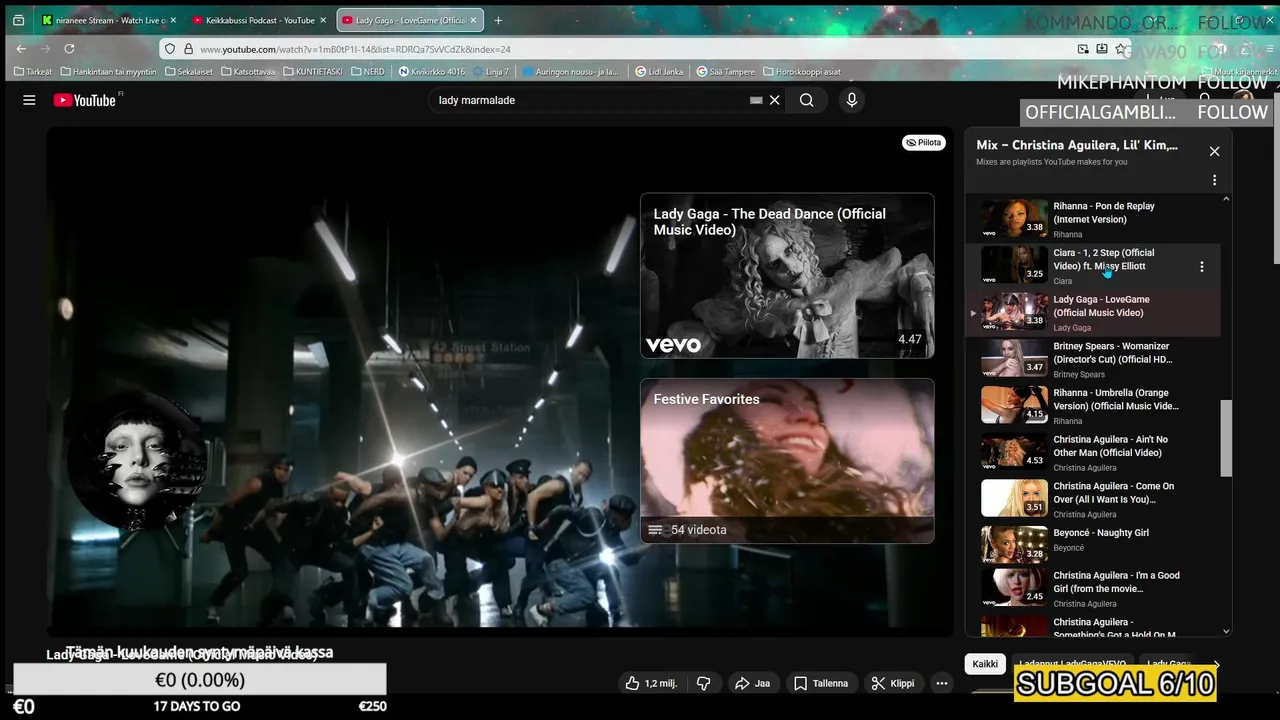1280x720 pixels.
Task: Select the Lady Gaga LoveGame tab
Action: click(x=410, y=20)
